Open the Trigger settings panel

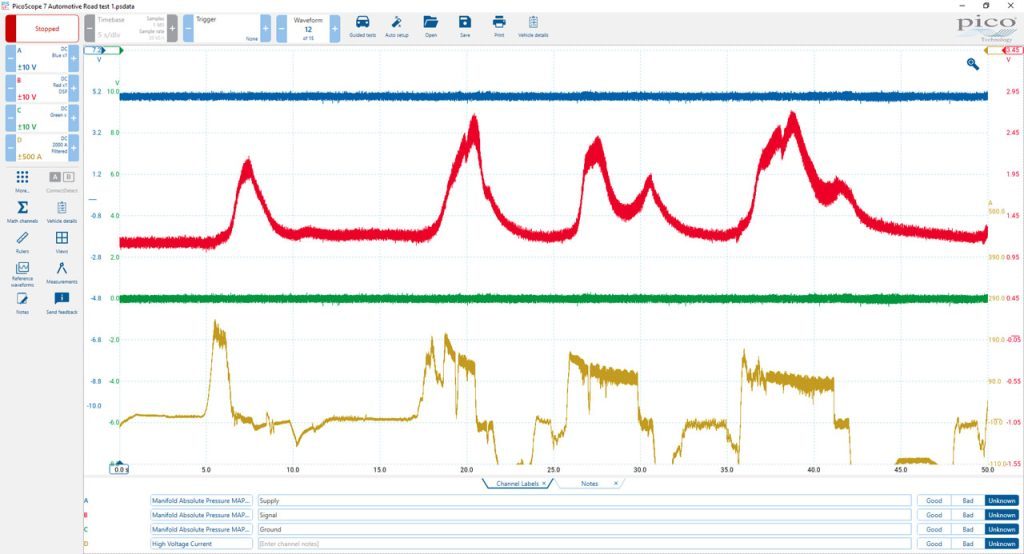click(227, 29)
